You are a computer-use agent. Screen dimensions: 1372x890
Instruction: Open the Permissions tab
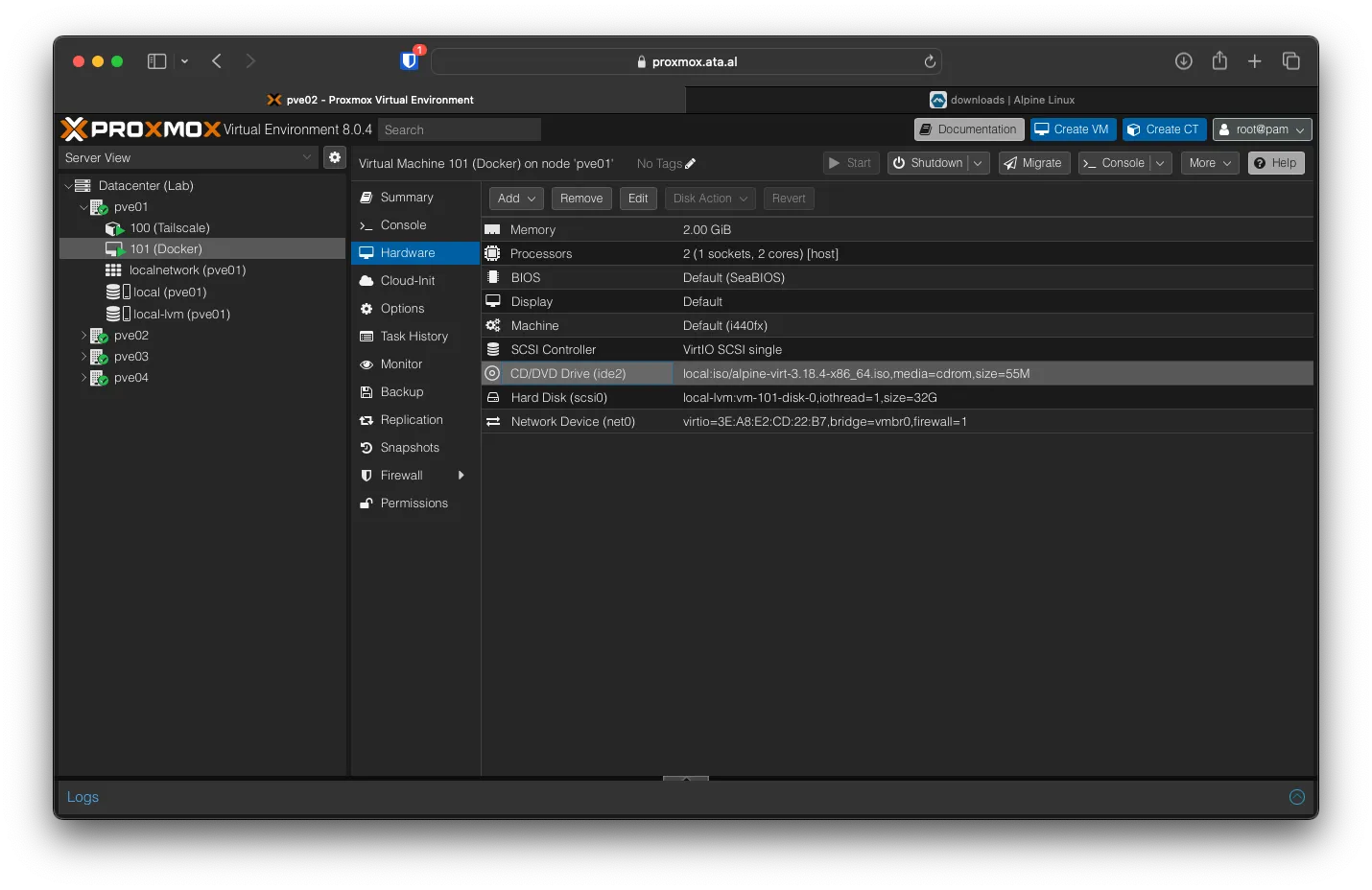[415, 504]
